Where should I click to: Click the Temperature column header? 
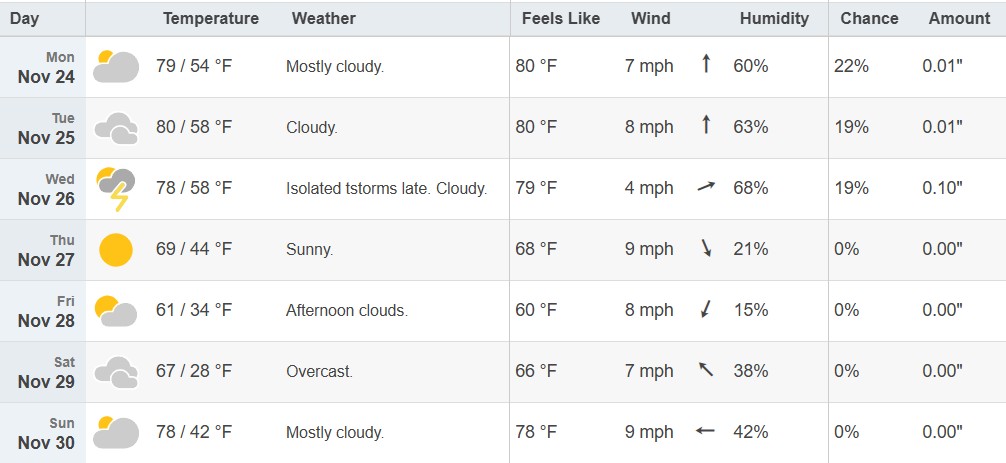[211, 19]
